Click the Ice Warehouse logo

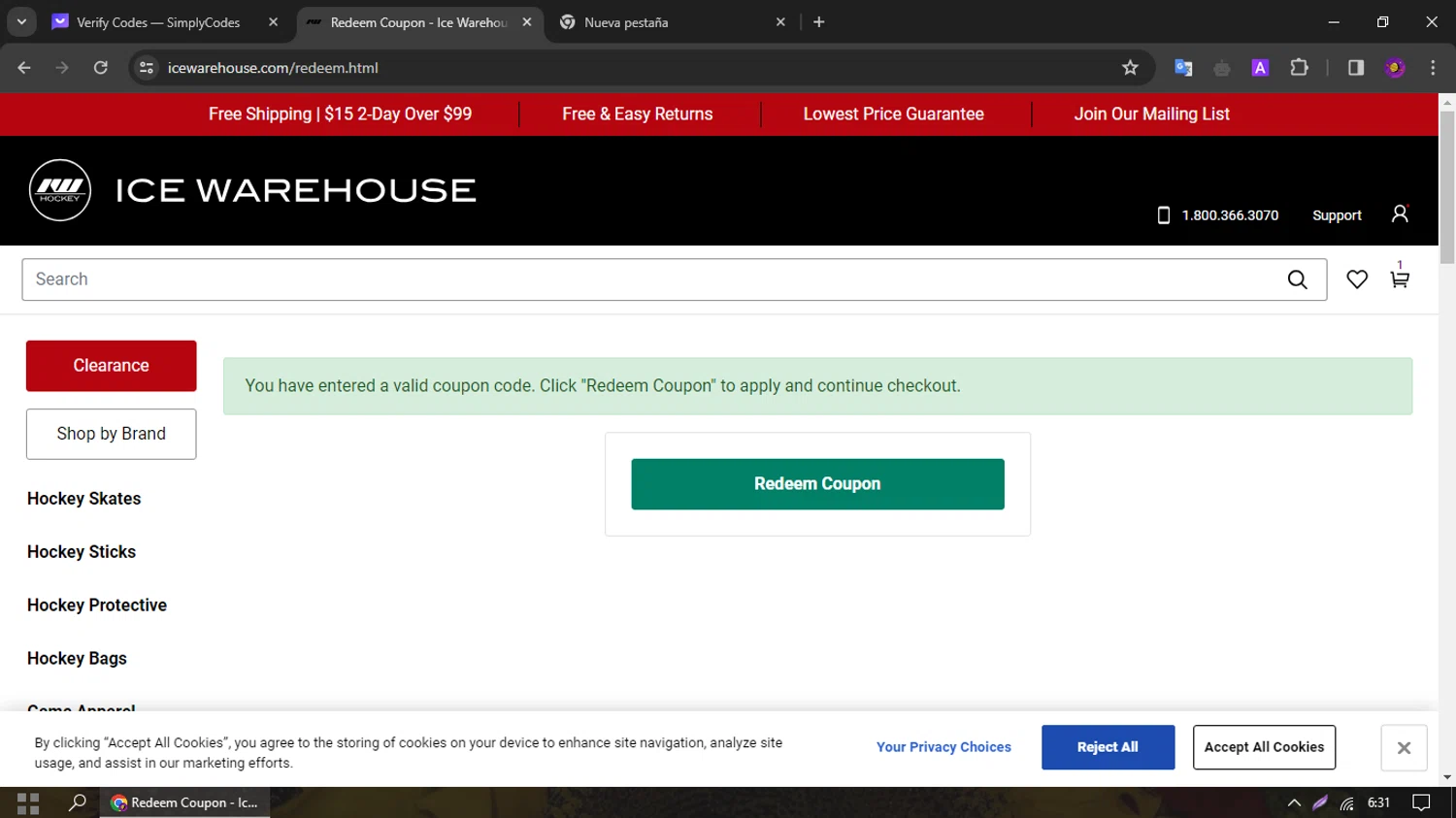[252, 190]
